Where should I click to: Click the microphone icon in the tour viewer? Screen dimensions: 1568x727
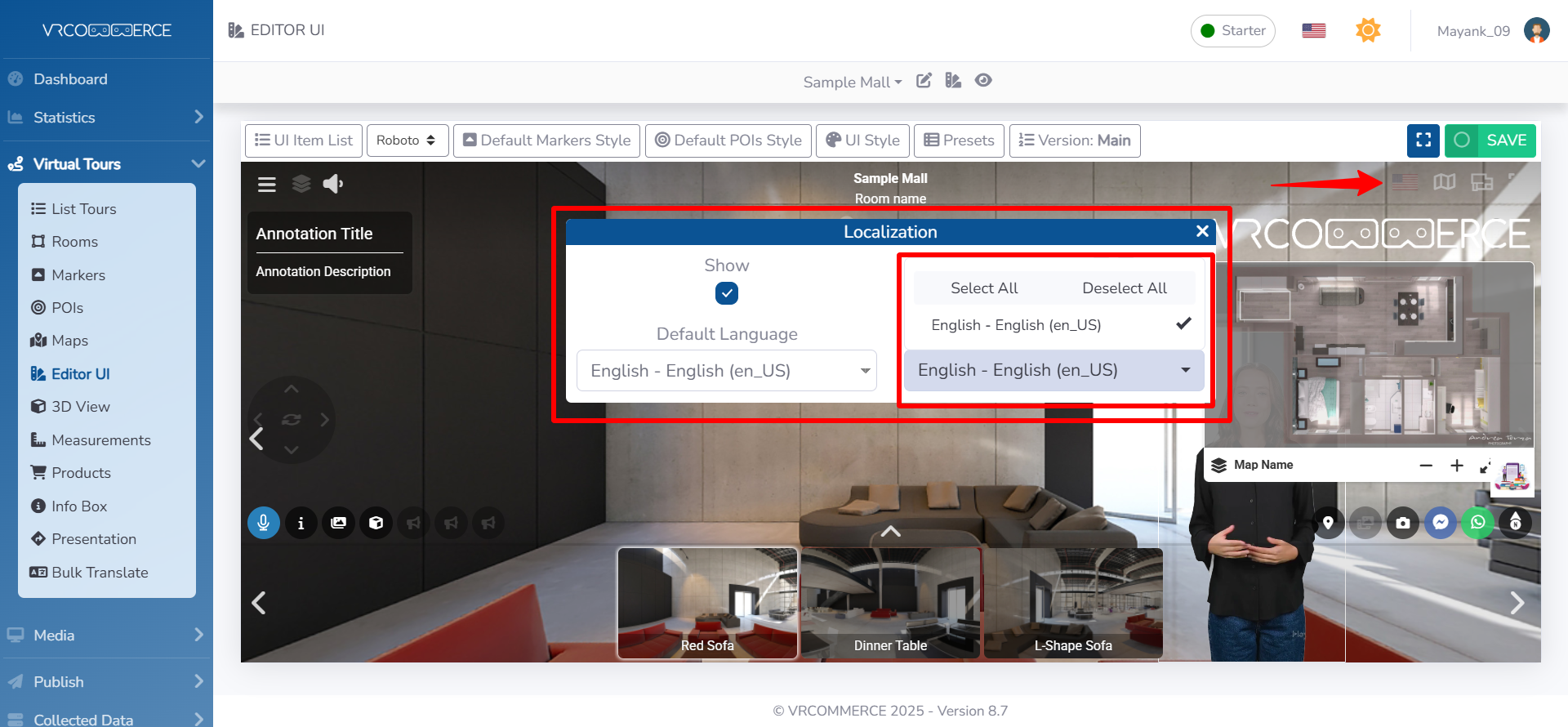(x=264, y=523)
